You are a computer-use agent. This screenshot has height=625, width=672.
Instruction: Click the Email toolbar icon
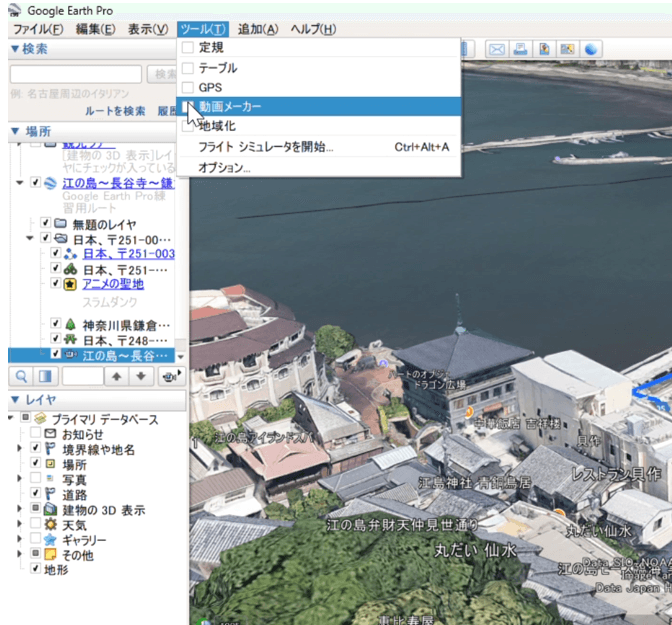pyautogui.click(x=496, y=49)
